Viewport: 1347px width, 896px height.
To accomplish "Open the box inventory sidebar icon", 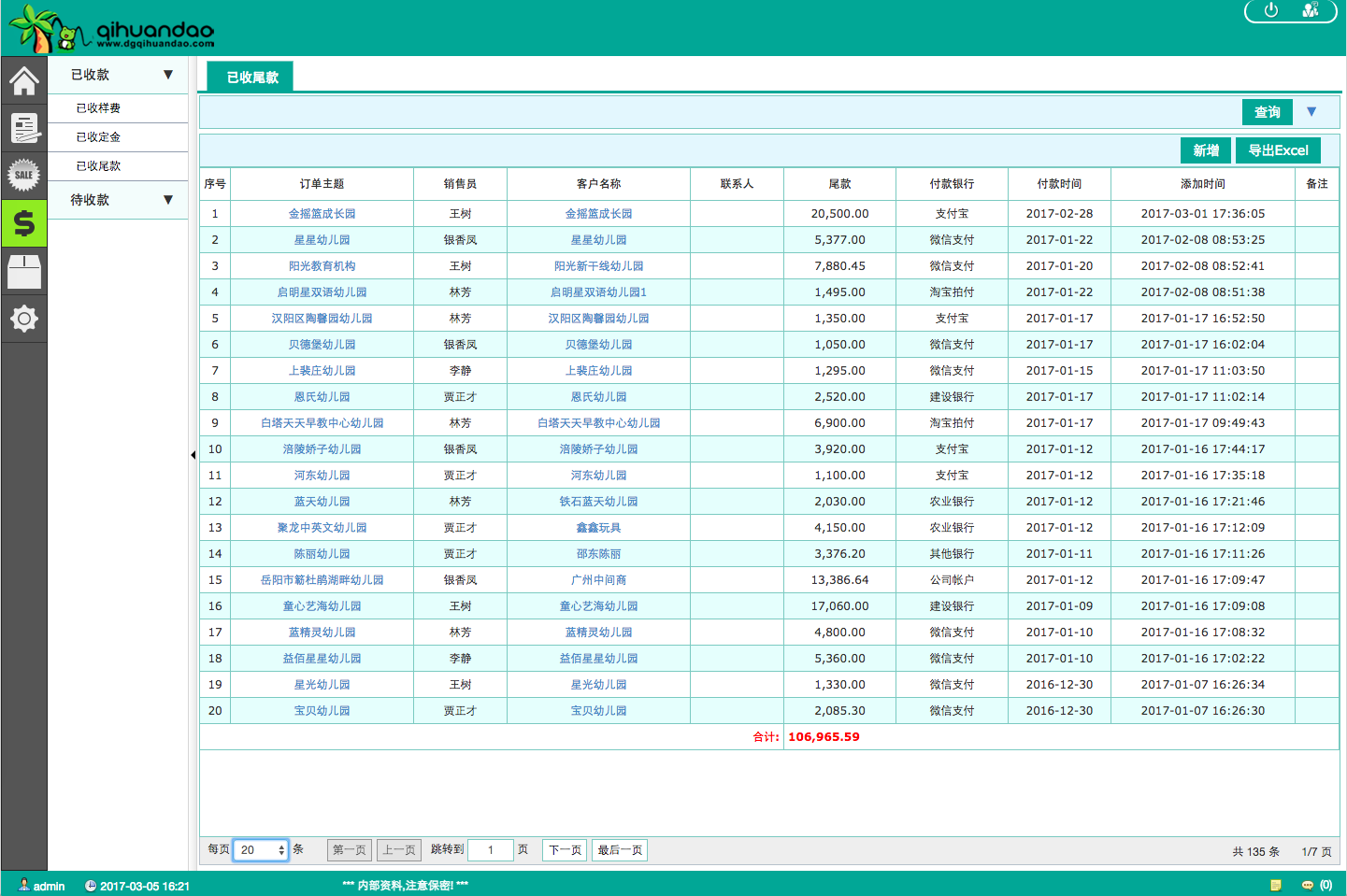I will pos(23,272).
